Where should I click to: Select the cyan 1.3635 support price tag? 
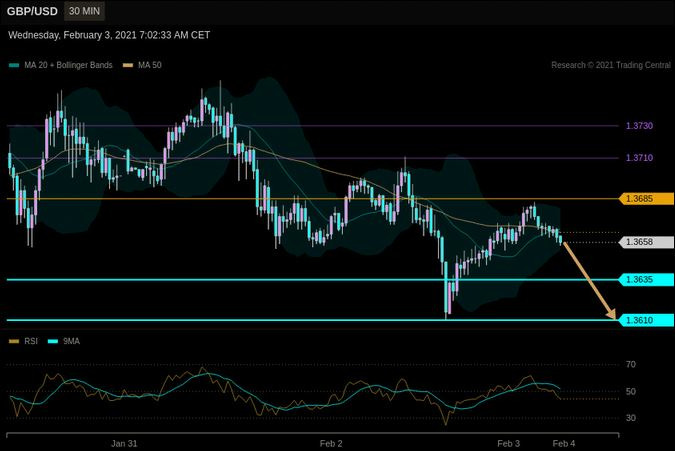coord(646,280)
